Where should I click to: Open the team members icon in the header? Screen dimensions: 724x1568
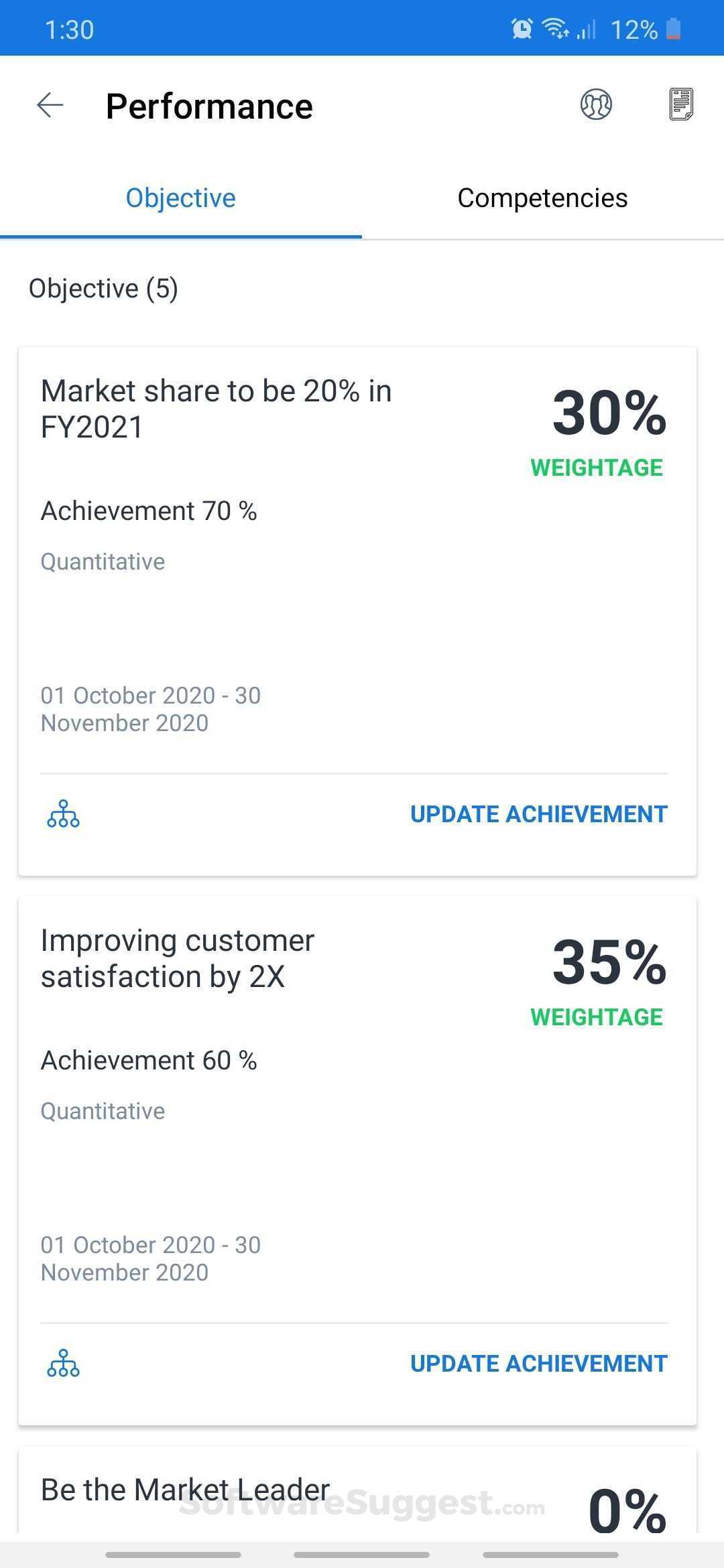[597, 105]
